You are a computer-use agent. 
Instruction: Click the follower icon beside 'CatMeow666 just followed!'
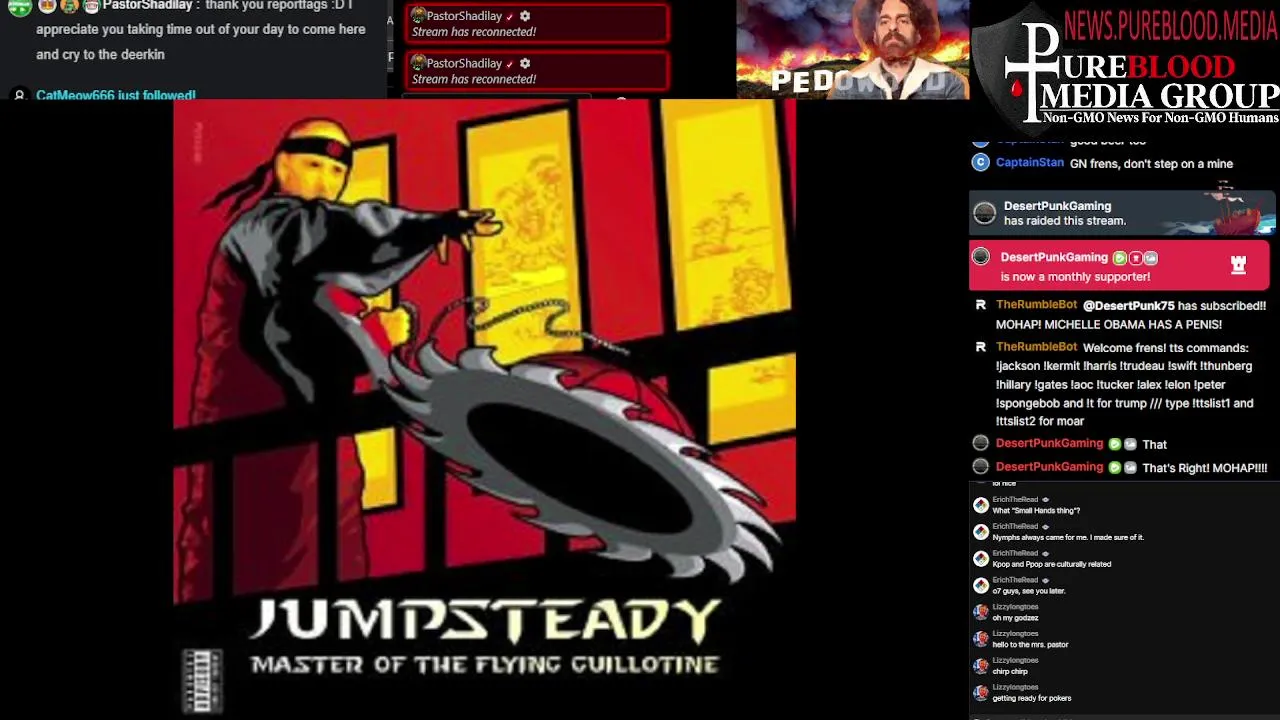18,96
